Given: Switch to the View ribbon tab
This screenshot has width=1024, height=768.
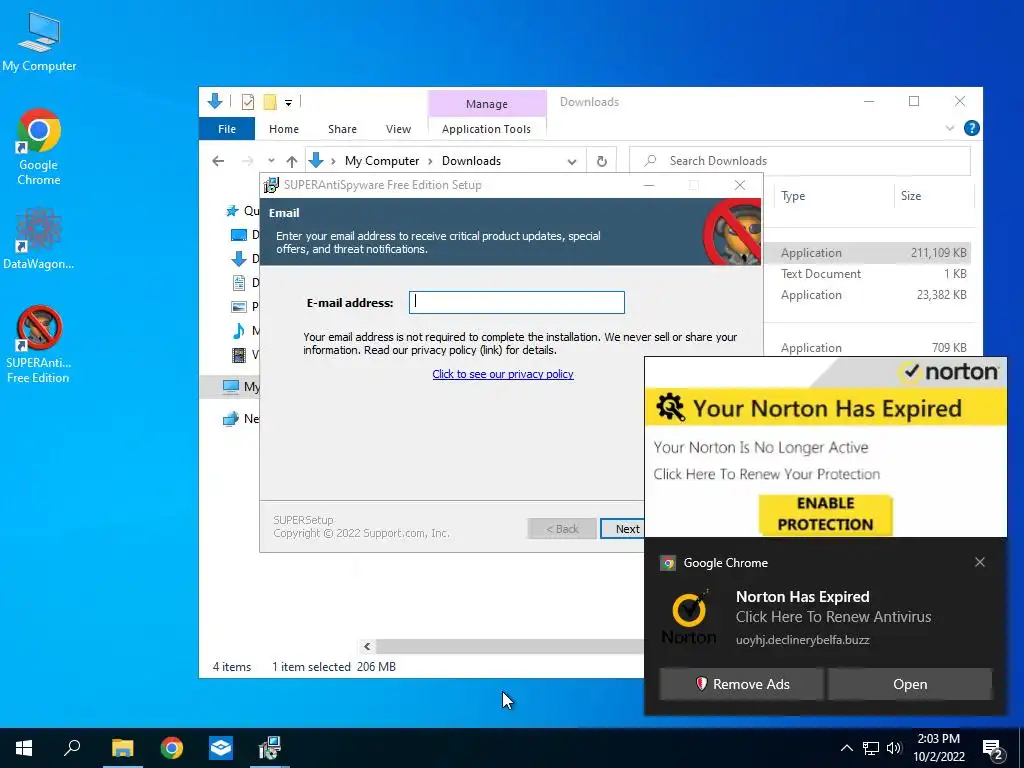Looking at the screenshot, I should [x=398, y=129].
